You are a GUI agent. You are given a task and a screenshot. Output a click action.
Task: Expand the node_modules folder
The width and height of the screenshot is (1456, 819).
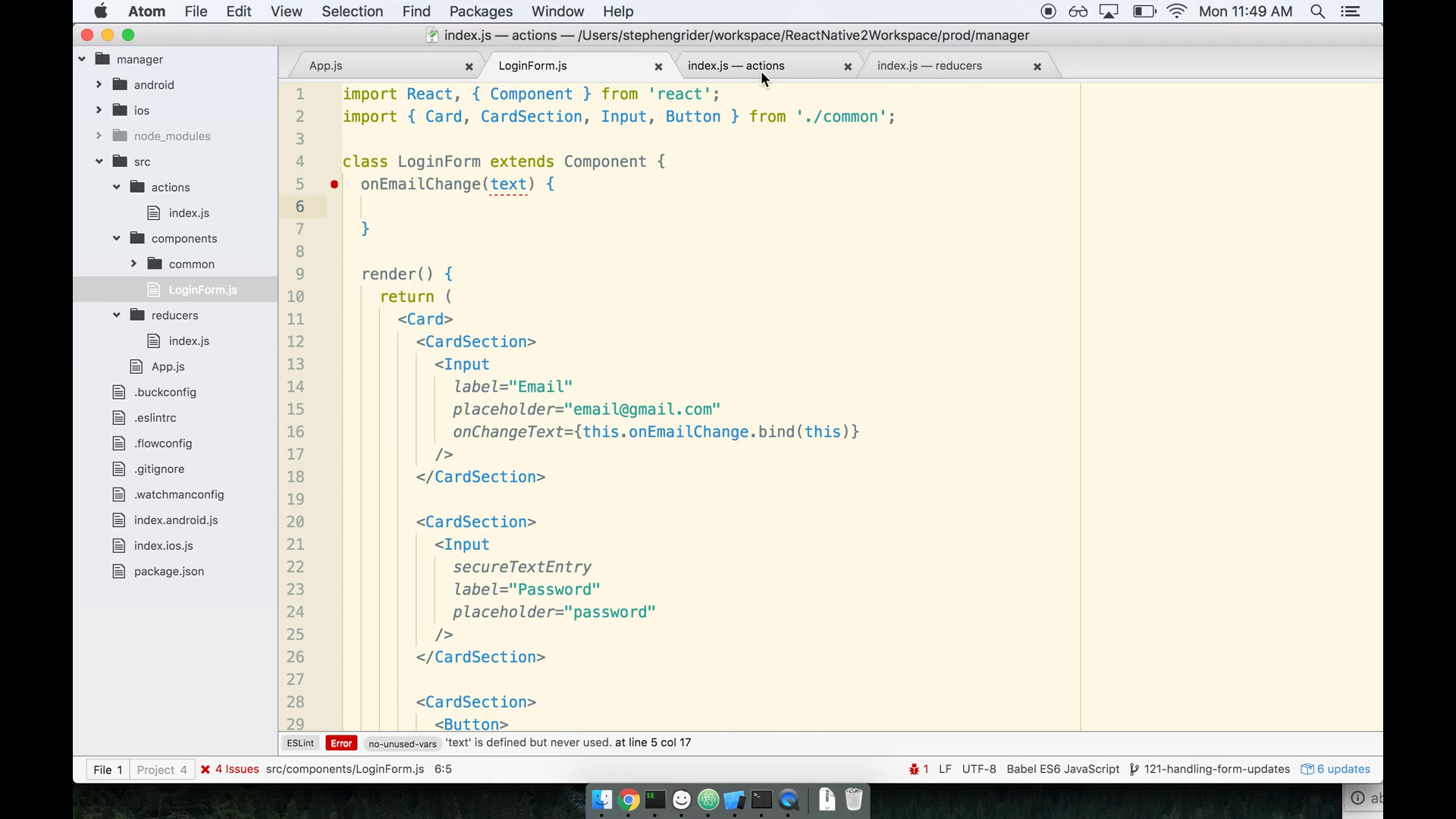[x=99, y=136]
